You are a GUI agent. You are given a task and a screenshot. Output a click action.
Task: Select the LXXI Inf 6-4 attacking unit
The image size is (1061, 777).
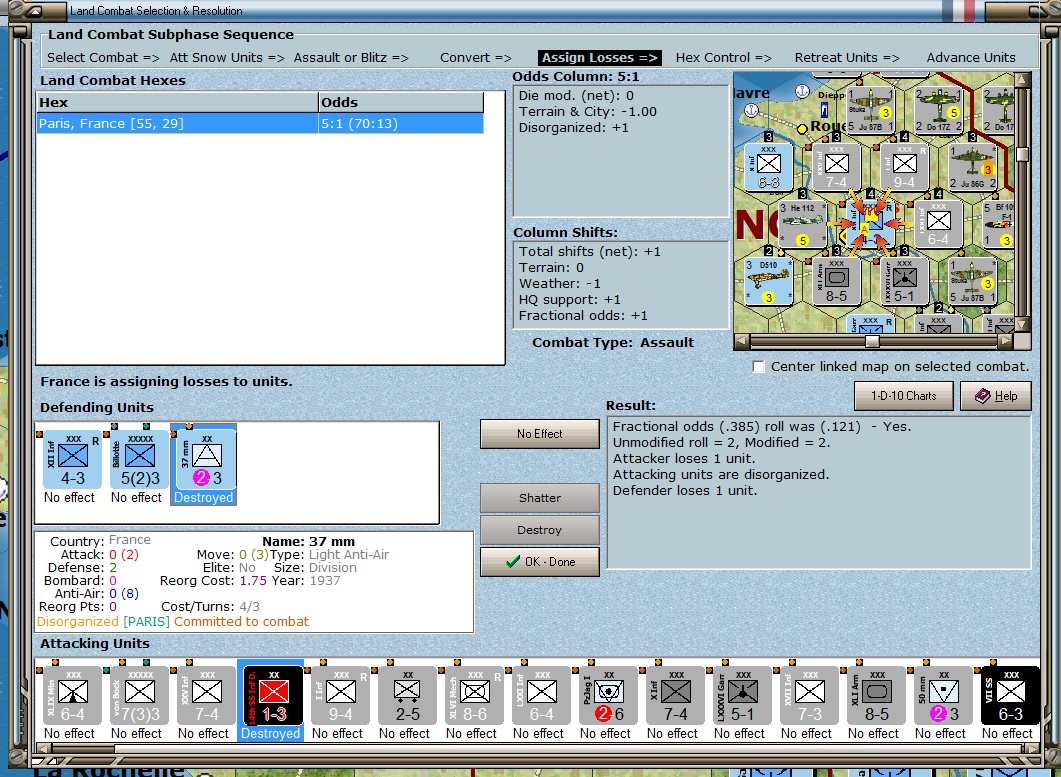coord(541,696)
